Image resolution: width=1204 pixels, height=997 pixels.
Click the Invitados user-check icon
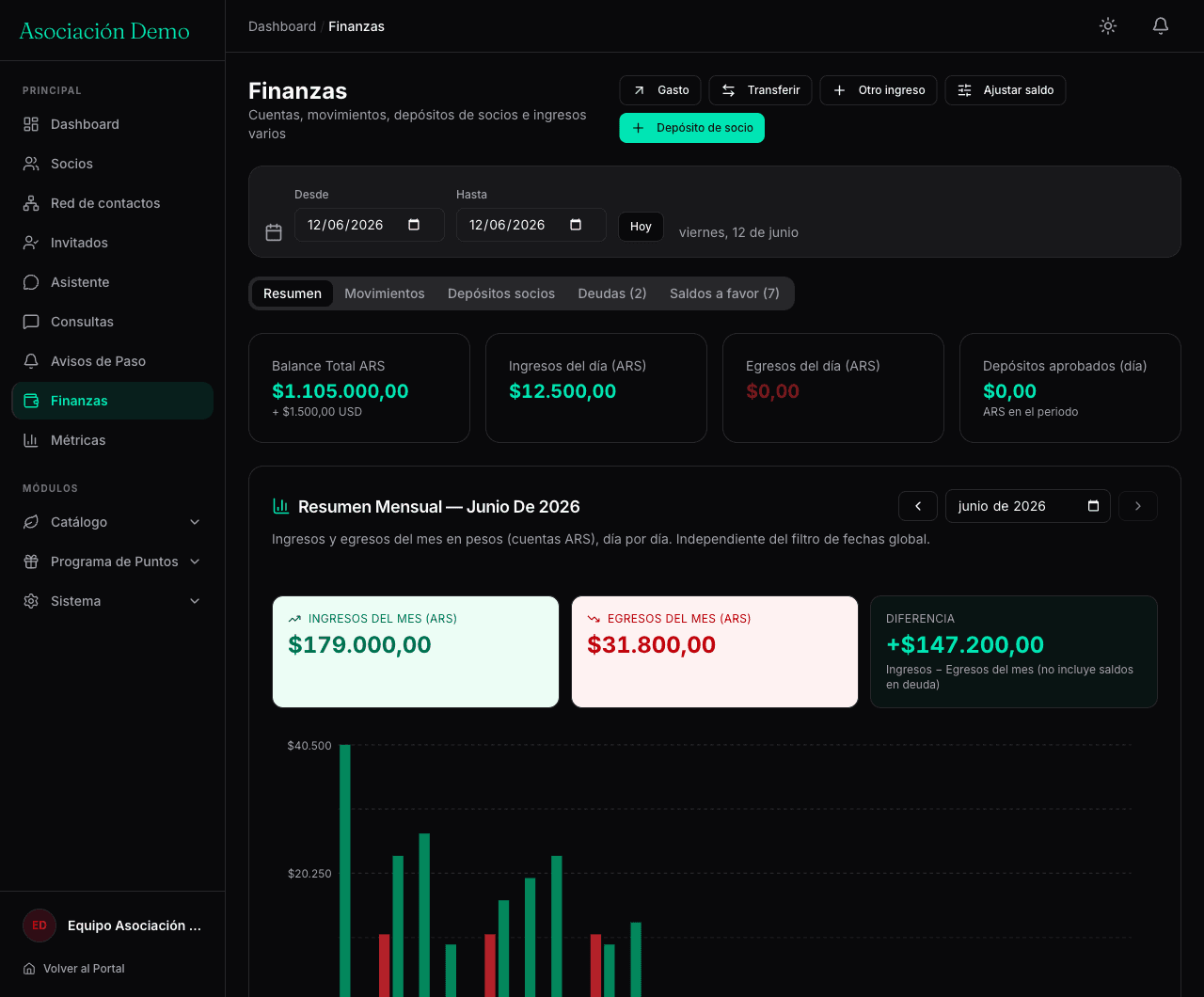click(31, 243)
